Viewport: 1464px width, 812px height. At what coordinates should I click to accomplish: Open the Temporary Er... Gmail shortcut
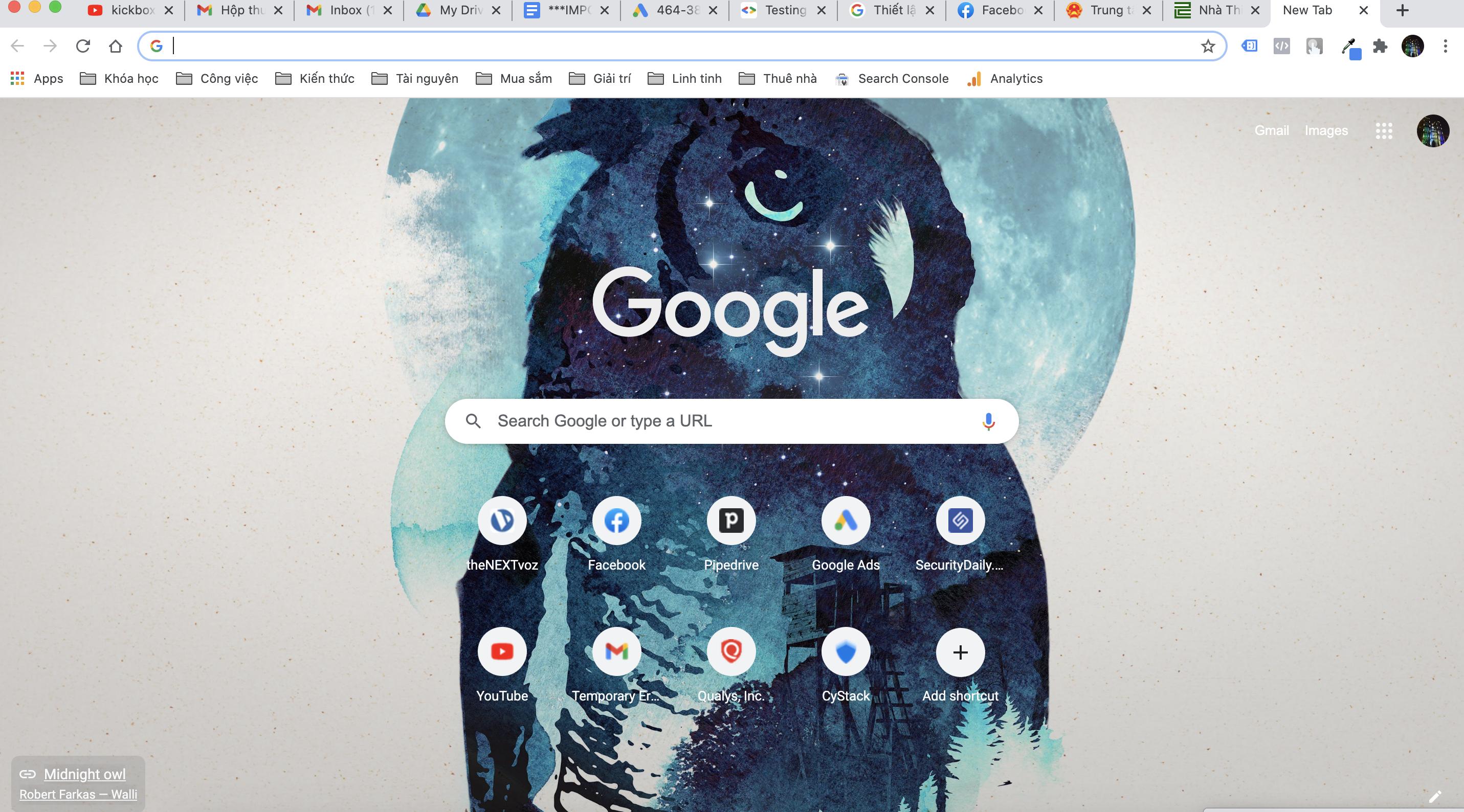click(x=616, y=665)
